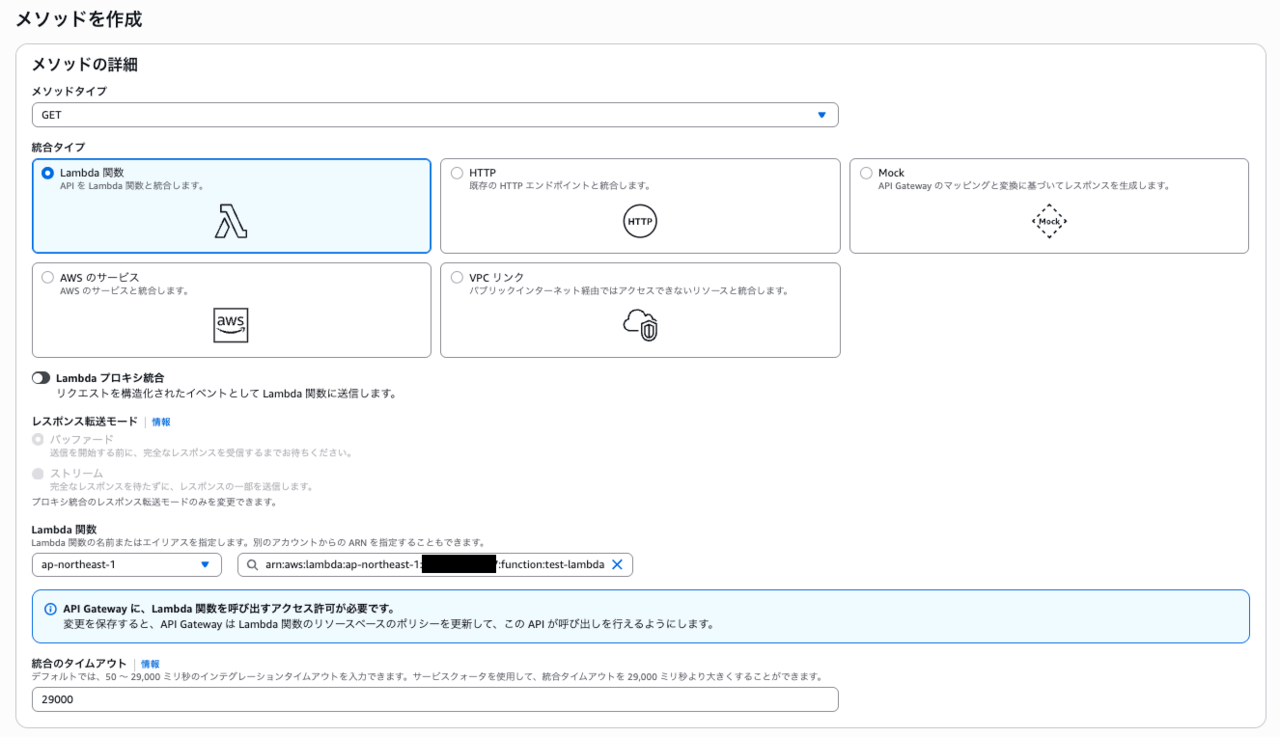
Task: Click the AWS logo icon
Action: (x=231, y=325)
